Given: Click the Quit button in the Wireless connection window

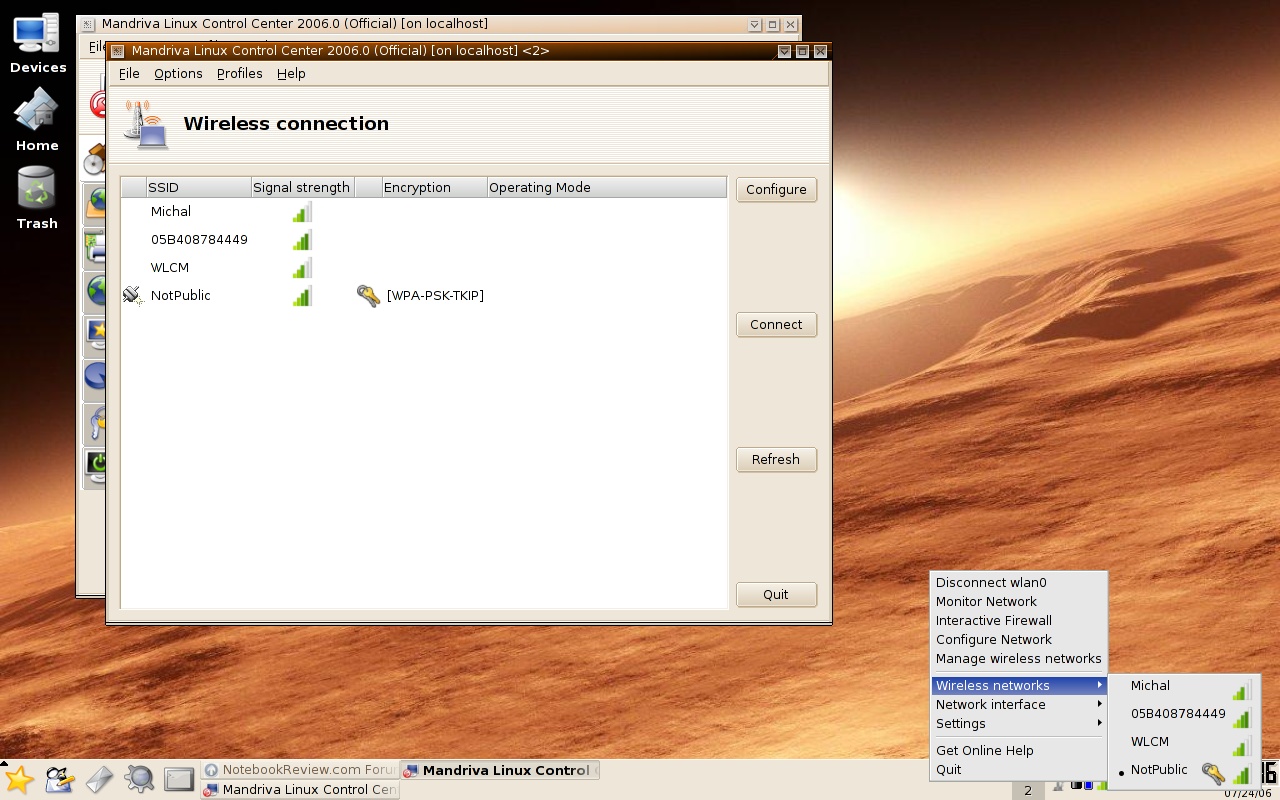Looking at the screenshot, I should [776, 594].
